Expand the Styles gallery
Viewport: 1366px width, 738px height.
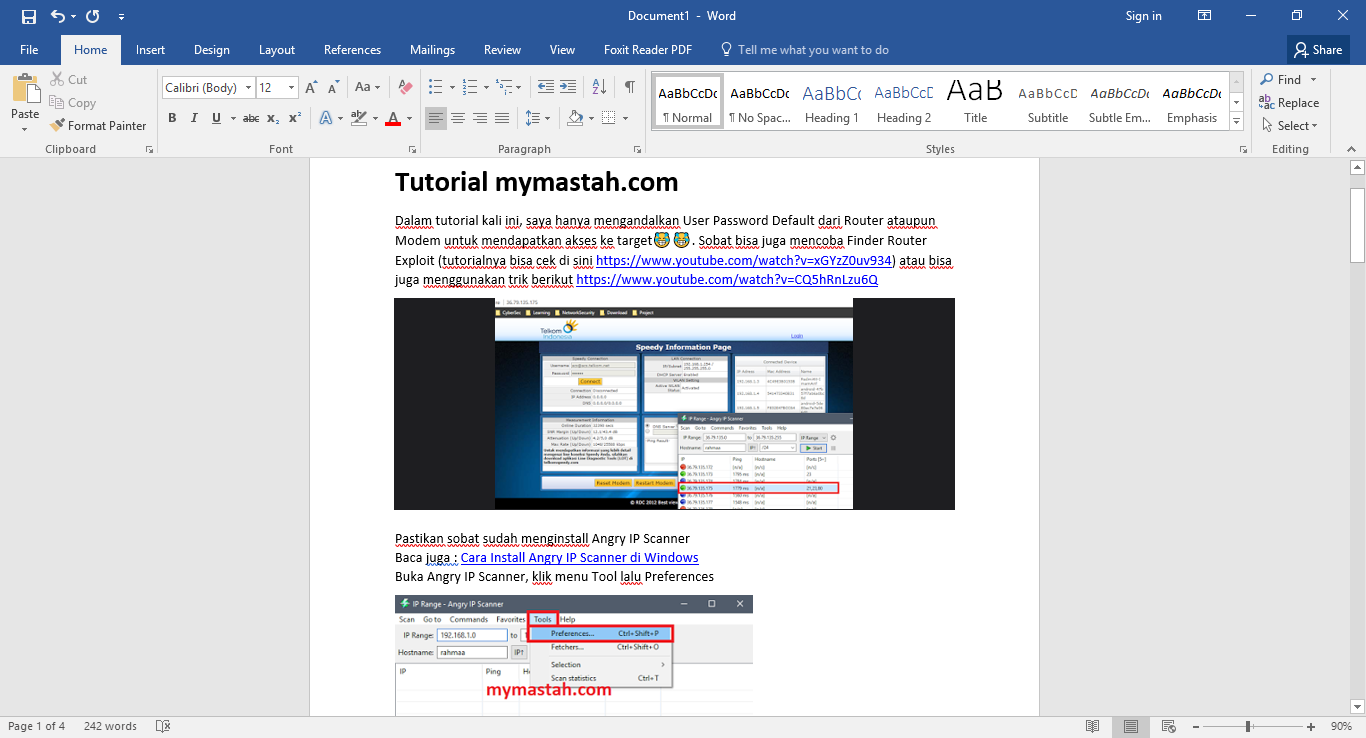coord(1237,121)
